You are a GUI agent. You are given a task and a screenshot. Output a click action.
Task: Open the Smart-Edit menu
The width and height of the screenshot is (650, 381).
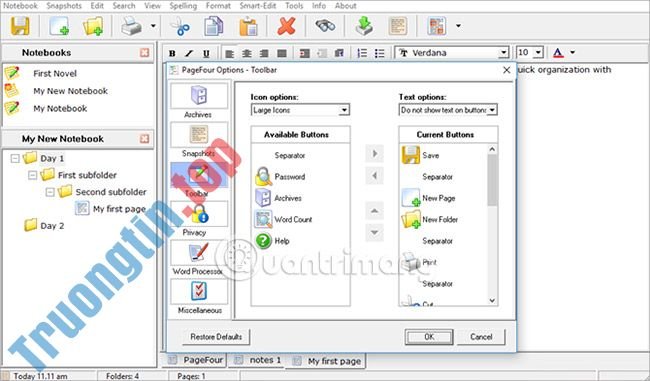point(258,6)
